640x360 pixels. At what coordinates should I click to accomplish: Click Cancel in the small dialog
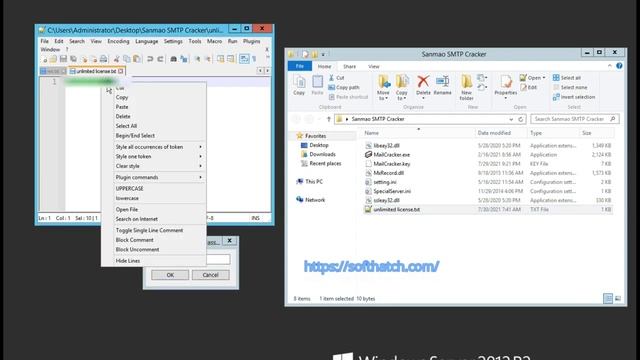pos(211,275)
